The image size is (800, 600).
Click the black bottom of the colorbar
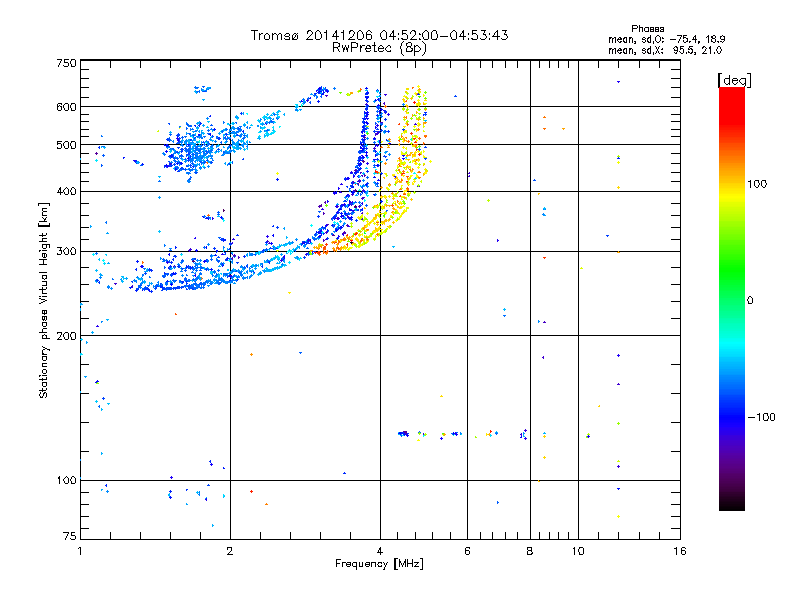(x=732, y=503)
